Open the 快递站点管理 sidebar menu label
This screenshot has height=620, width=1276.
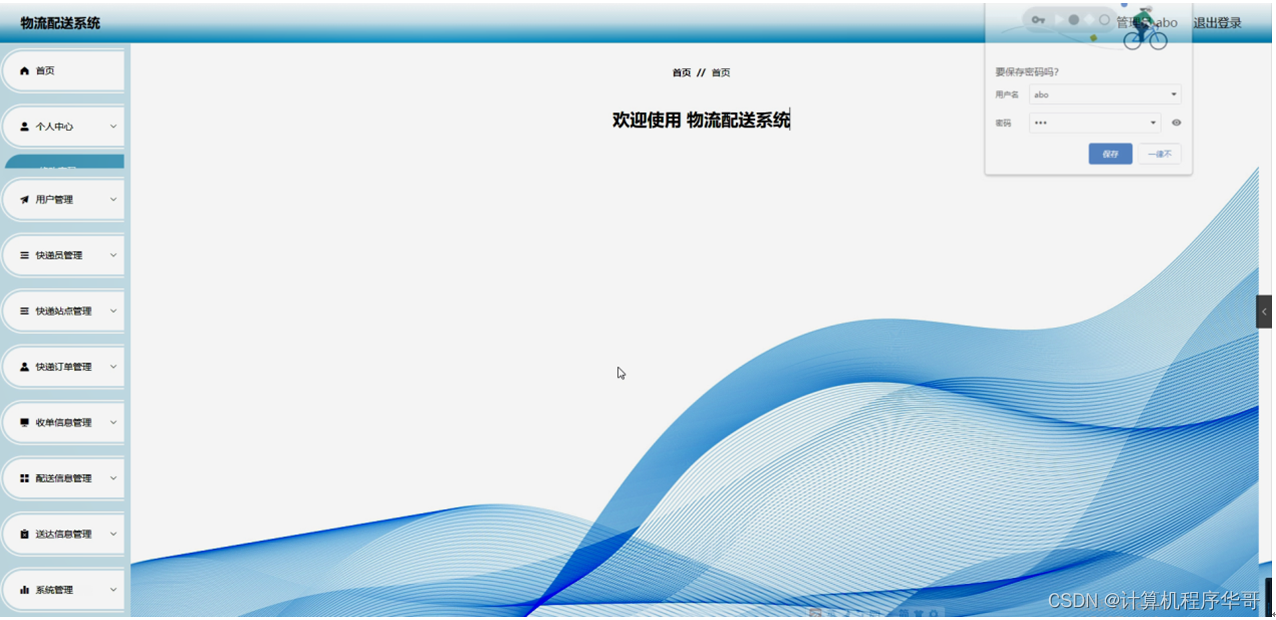[x=63, y=311]
